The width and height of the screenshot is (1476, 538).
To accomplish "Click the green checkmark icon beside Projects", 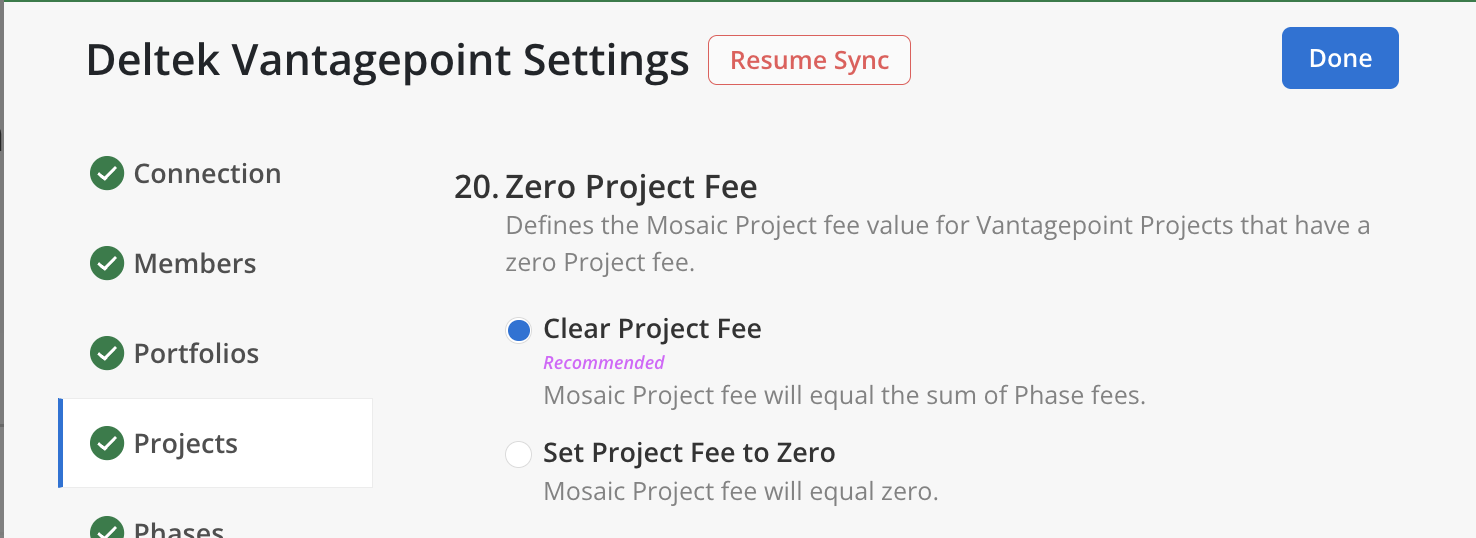I will coord(107,444).
